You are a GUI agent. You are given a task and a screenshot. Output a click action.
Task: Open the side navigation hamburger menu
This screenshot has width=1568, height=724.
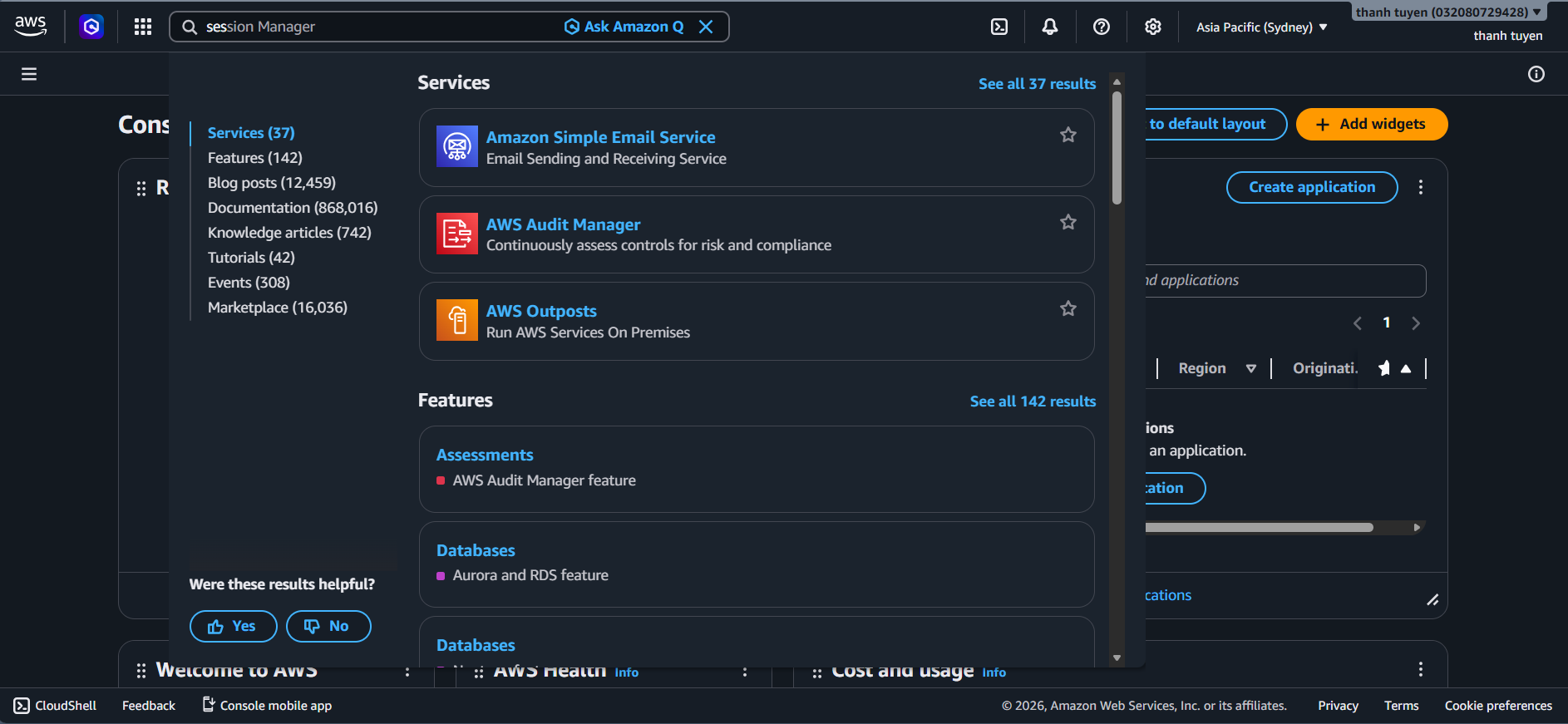[29, 74]
